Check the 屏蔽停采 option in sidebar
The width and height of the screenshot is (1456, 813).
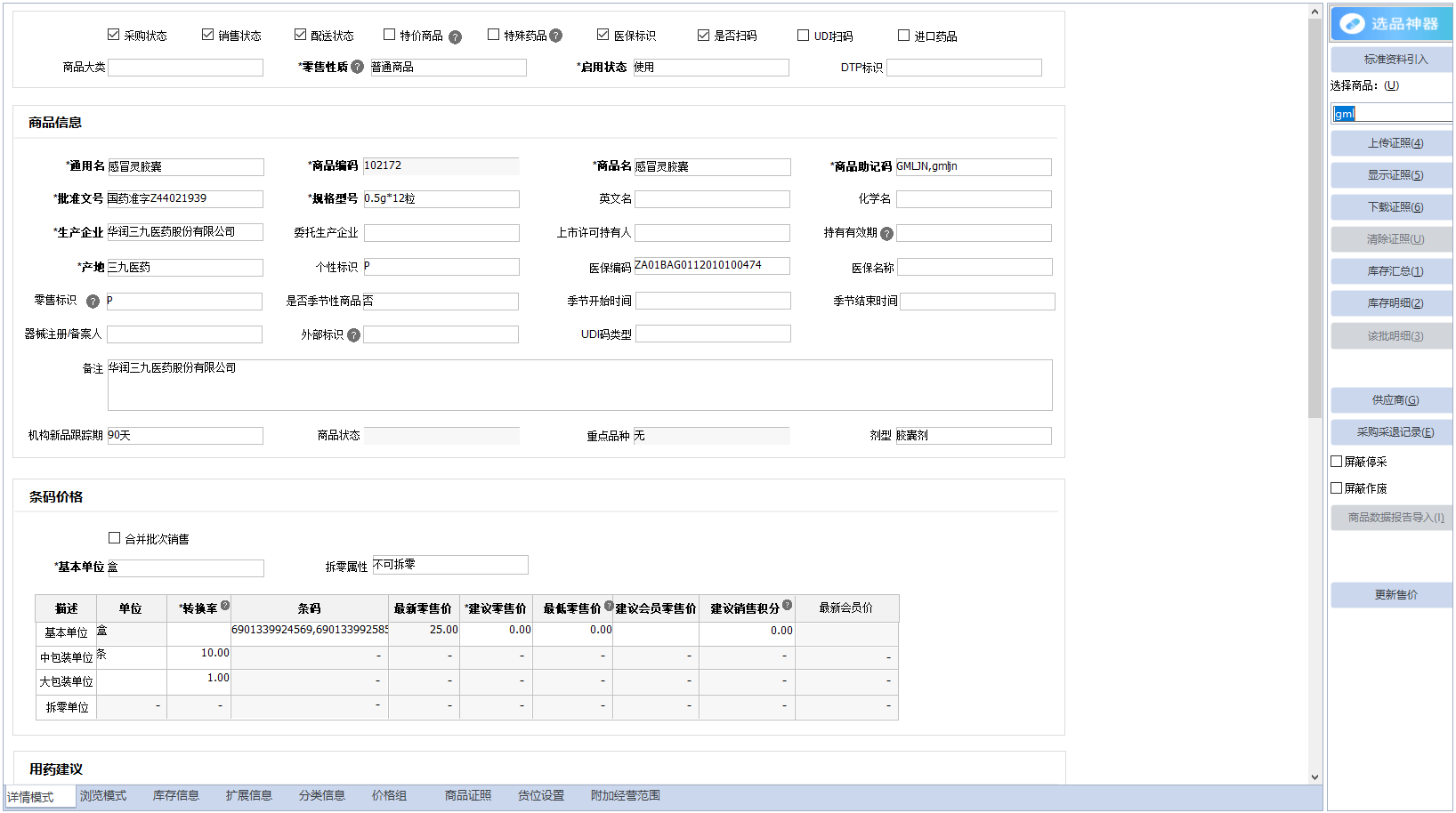(x=1336, y=461)
